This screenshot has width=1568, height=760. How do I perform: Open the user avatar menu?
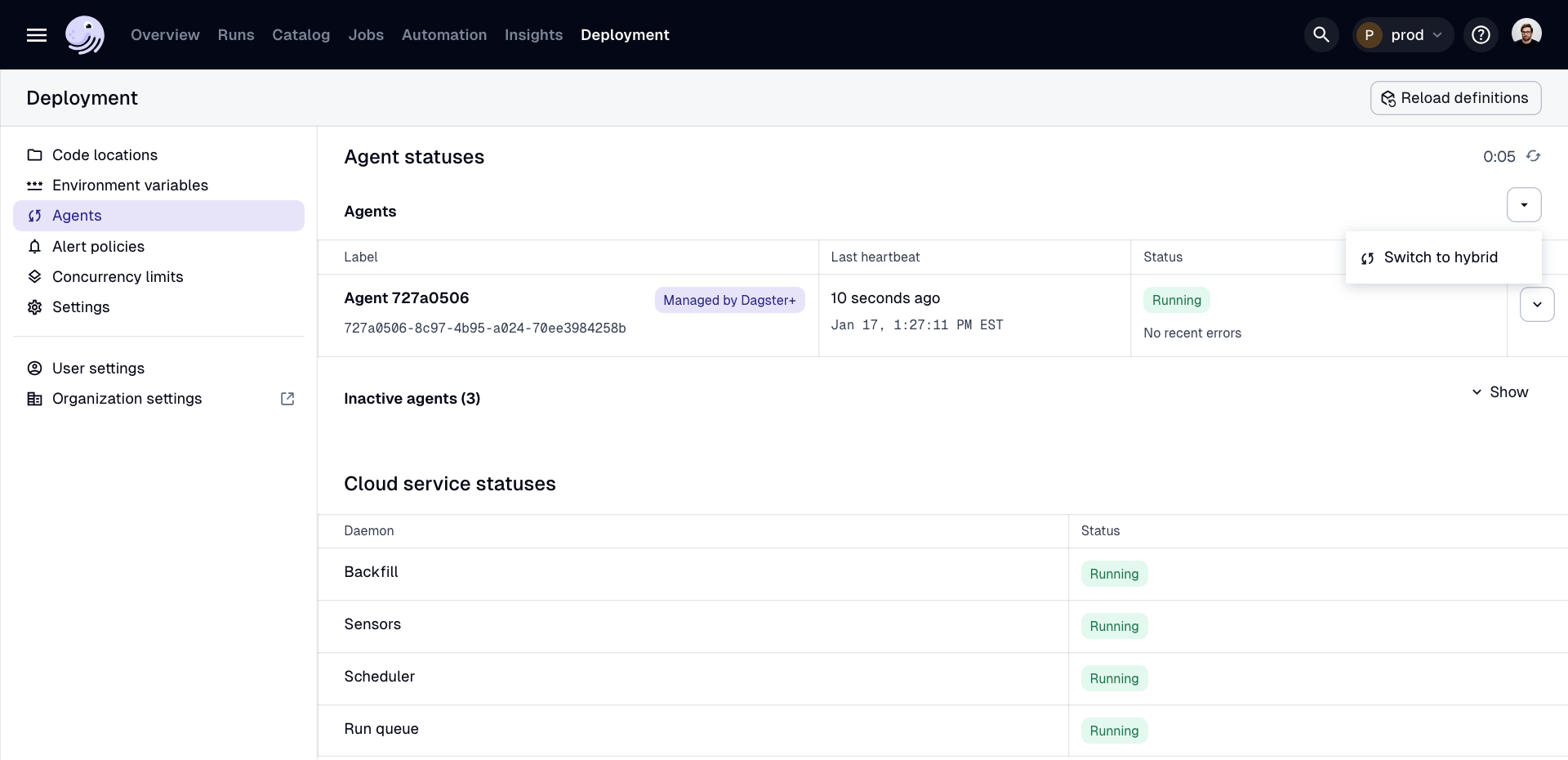[1526, 34]
